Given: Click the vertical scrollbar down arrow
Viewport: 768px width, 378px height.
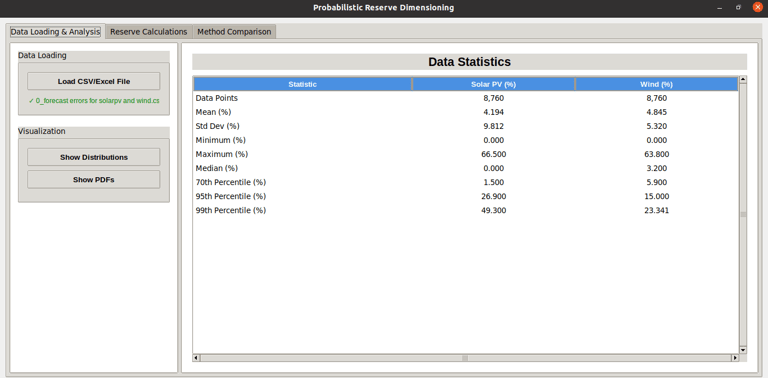Looking at the screenshot, I should (743, 350).
